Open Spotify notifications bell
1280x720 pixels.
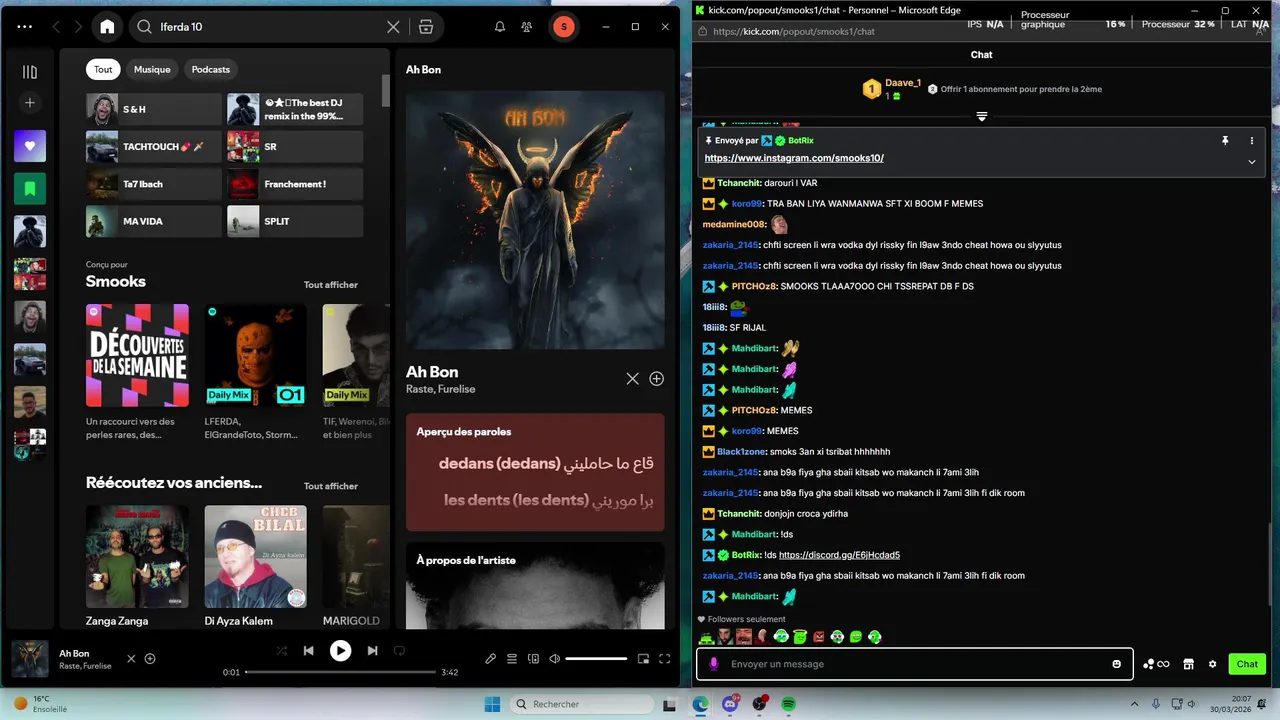500,27
